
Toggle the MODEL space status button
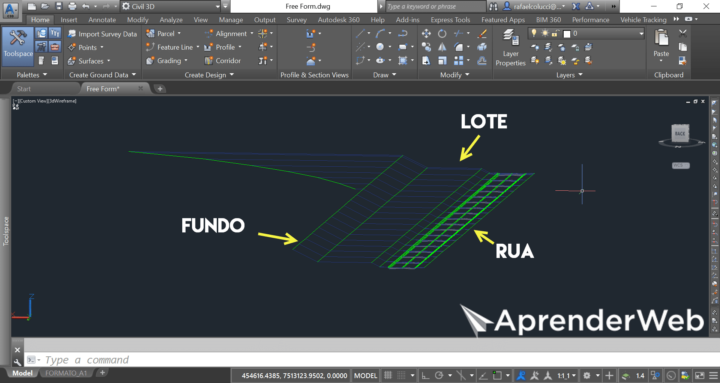(x=366, y=375)
